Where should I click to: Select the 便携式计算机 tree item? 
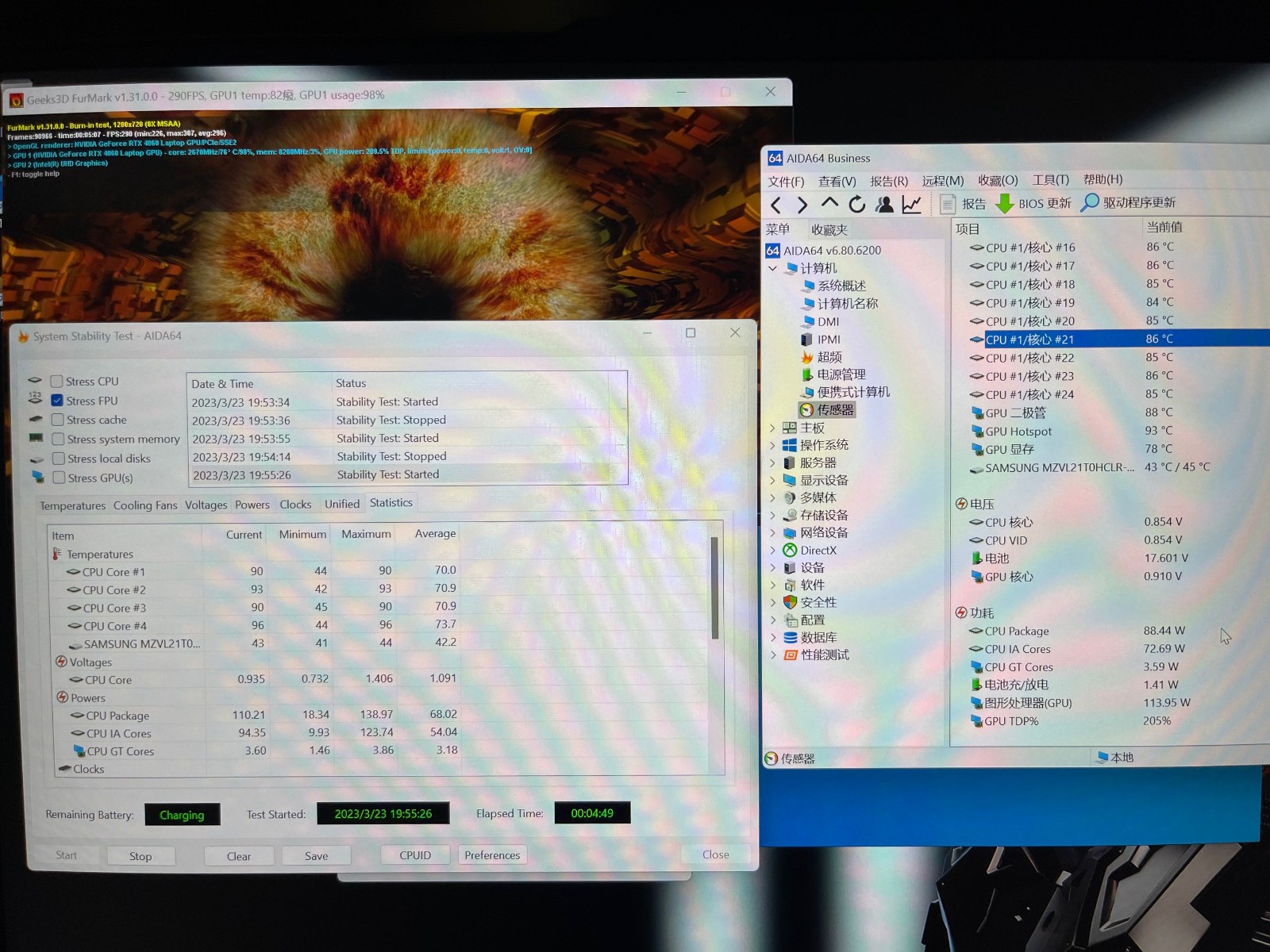click(x=845, y=392)
